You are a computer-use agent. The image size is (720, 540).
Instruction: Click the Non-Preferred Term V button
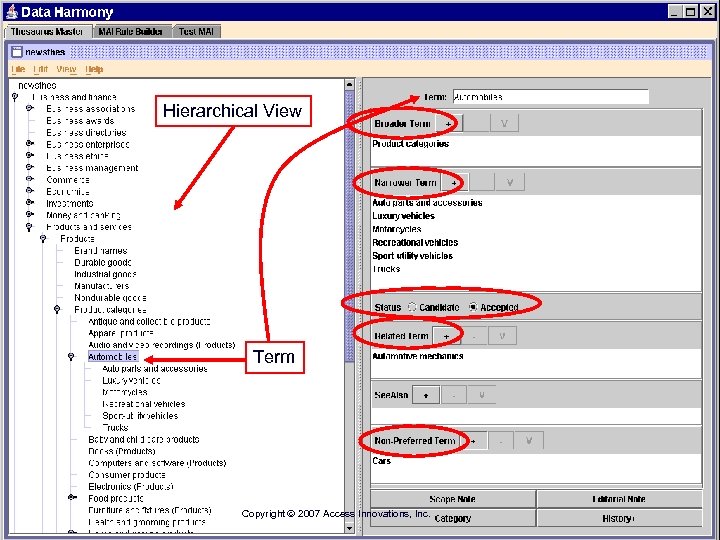[529, 441]
